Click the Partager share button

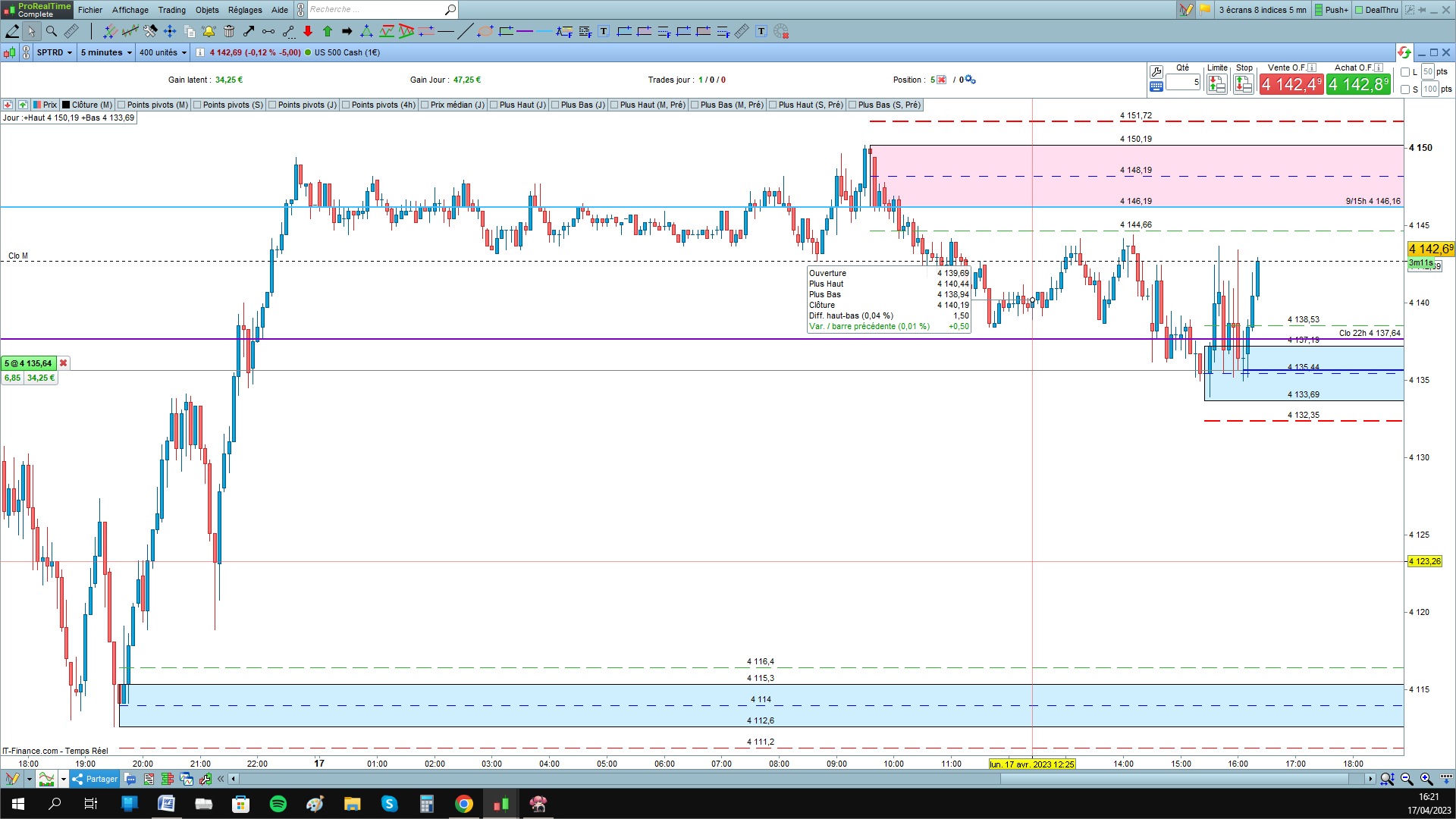(x=95, y=779)
